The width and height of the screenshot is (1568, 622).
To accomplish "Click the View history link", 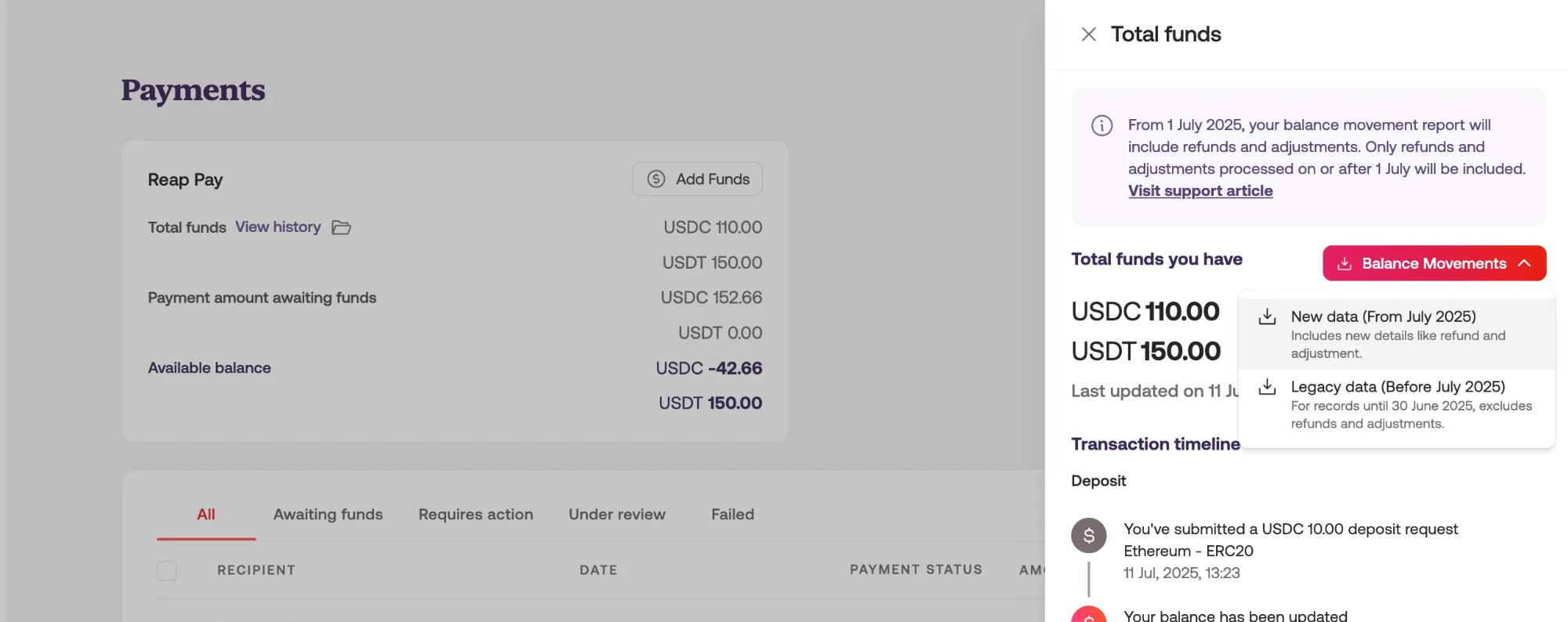I will 278,227.
